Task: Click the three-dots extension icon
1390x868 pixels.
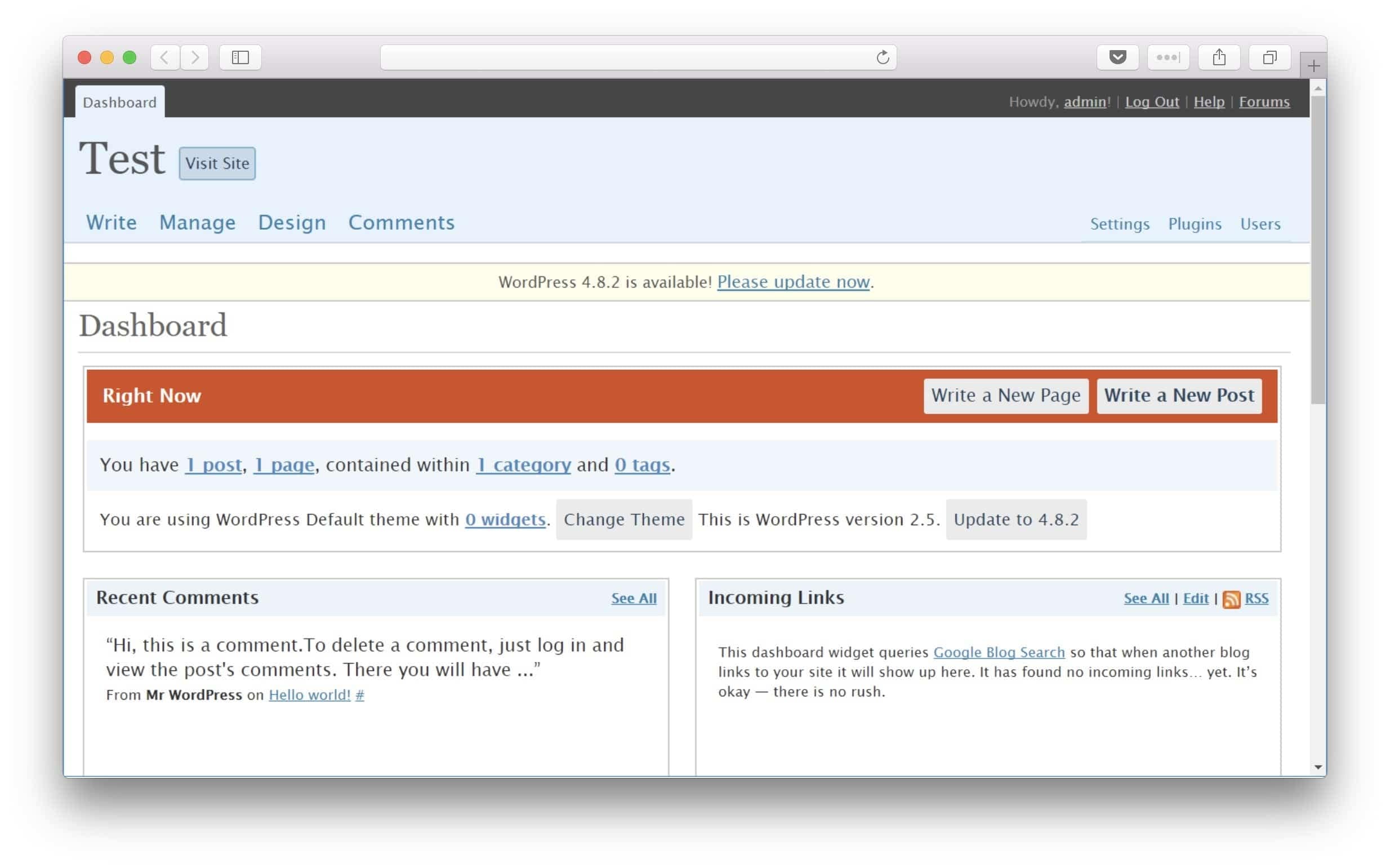Action: [x=1168, y=57]
